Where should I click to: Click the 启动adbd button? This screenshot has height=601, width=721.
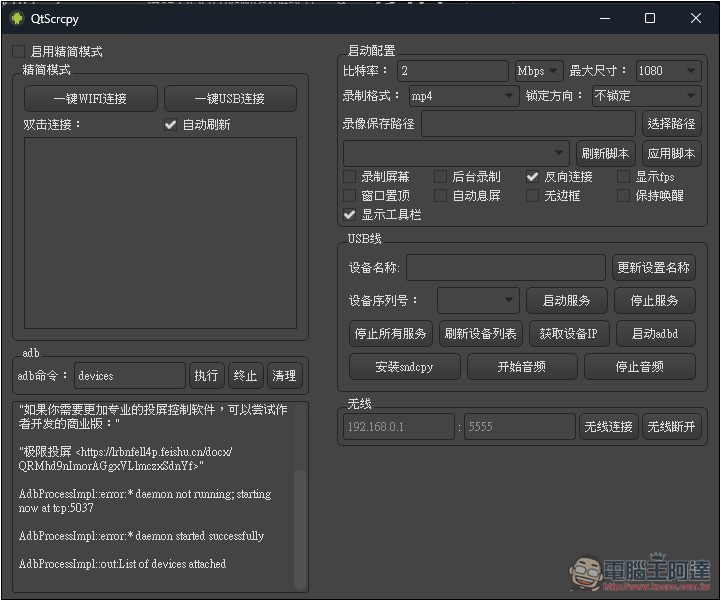pyautogui.click(x=655, y=333)
